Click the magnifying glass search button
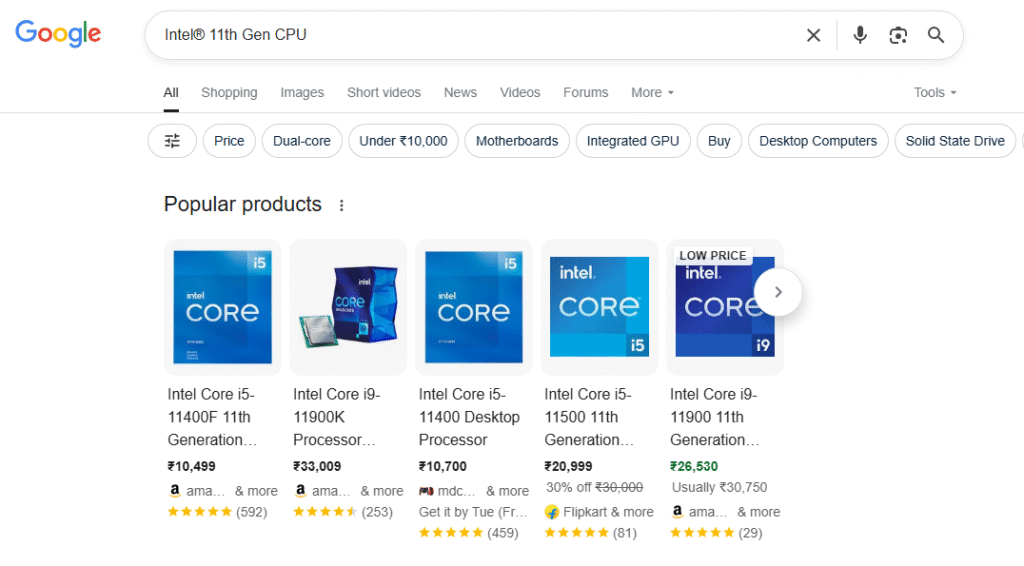1024x566 pixels. pos(936,36)
